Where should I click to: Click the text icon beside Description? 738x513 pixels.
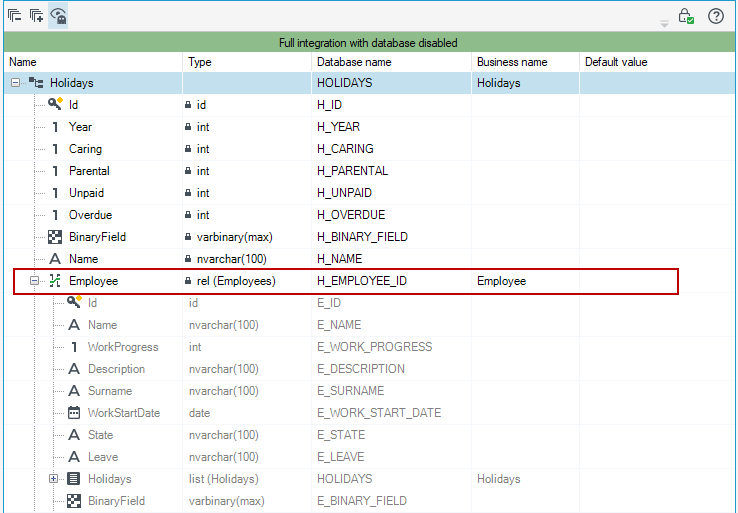click(74, 369)
